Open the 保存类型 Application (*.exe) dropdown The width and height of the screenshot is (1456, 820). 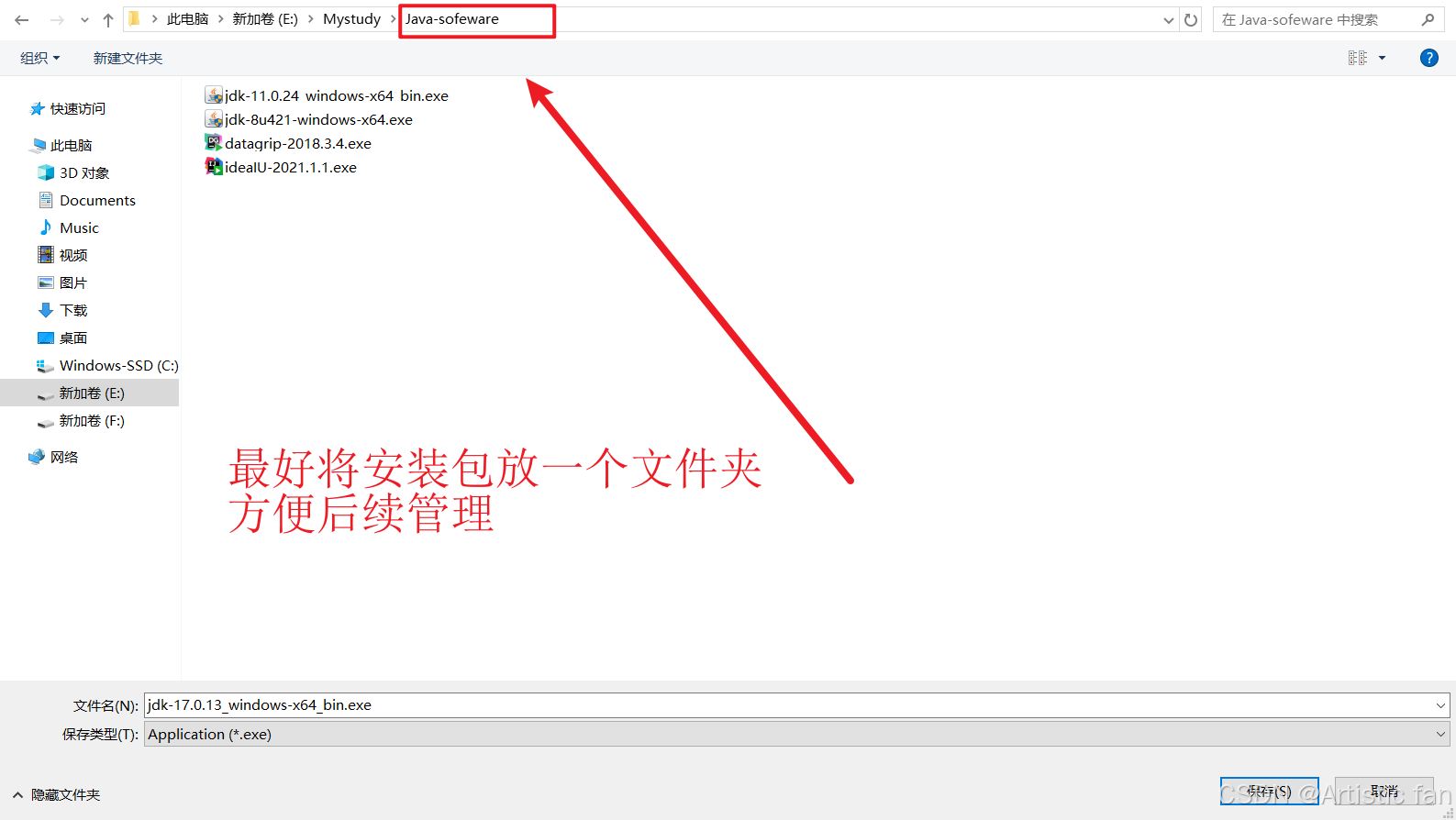(797, 734)
